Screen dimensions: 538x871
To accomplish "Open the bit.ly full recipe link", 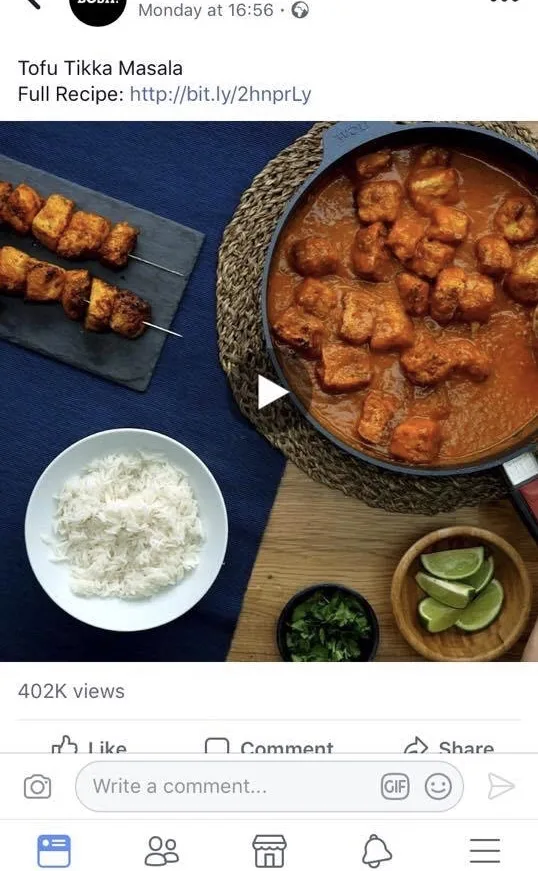I will click(x=220, y=94).
